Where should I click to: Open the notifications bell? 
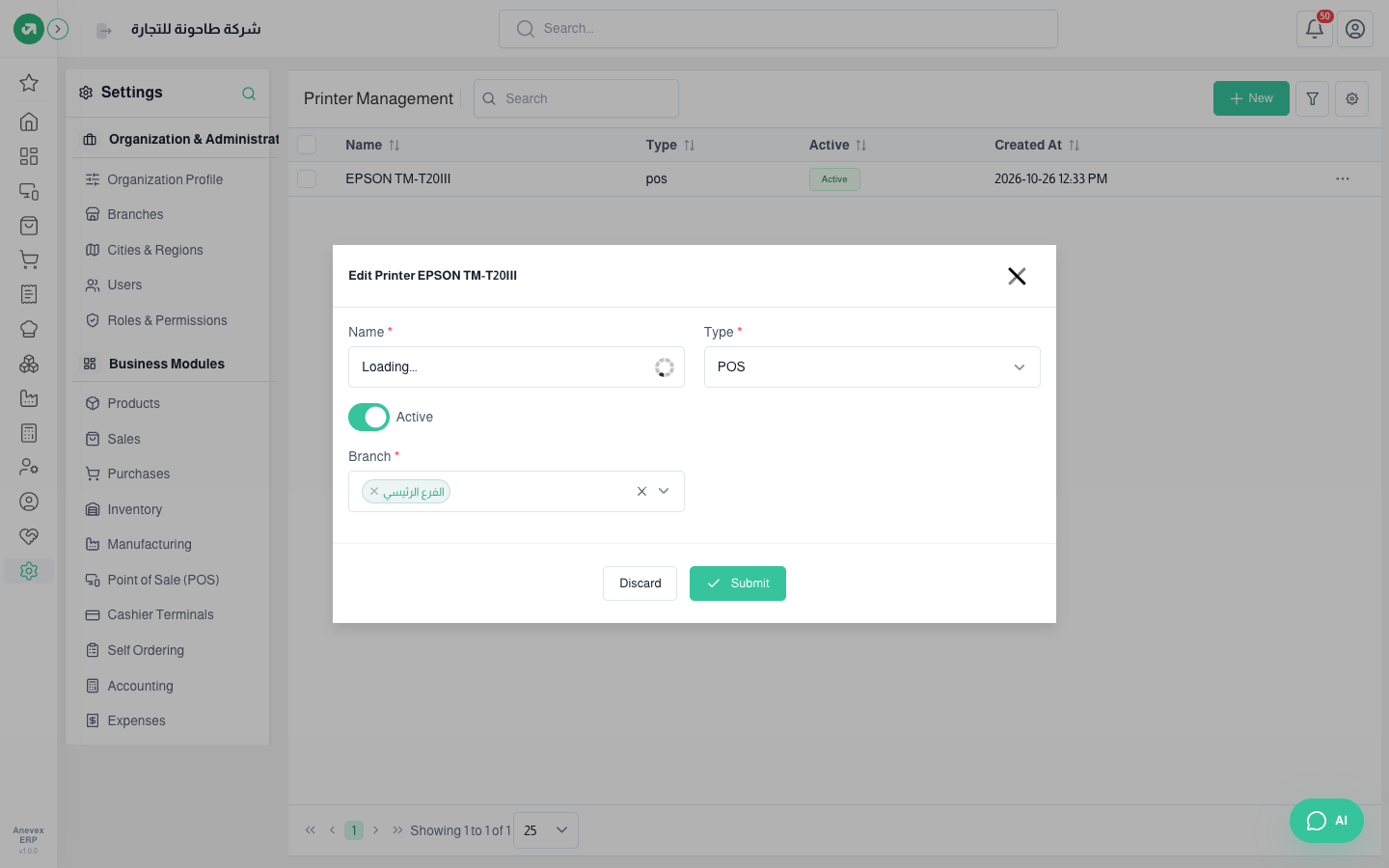pyautogui.click(x=1314, y=29)
